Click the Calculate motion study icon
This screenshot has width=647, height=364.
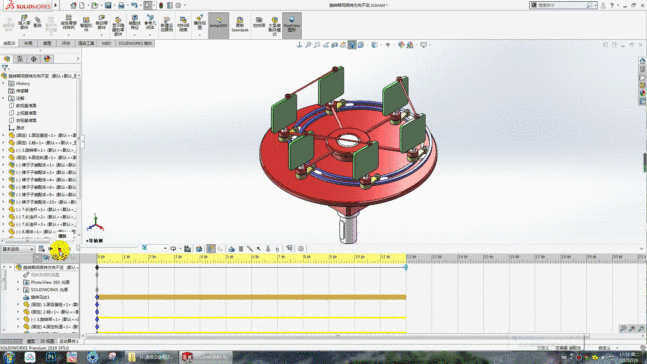(41, 248)
